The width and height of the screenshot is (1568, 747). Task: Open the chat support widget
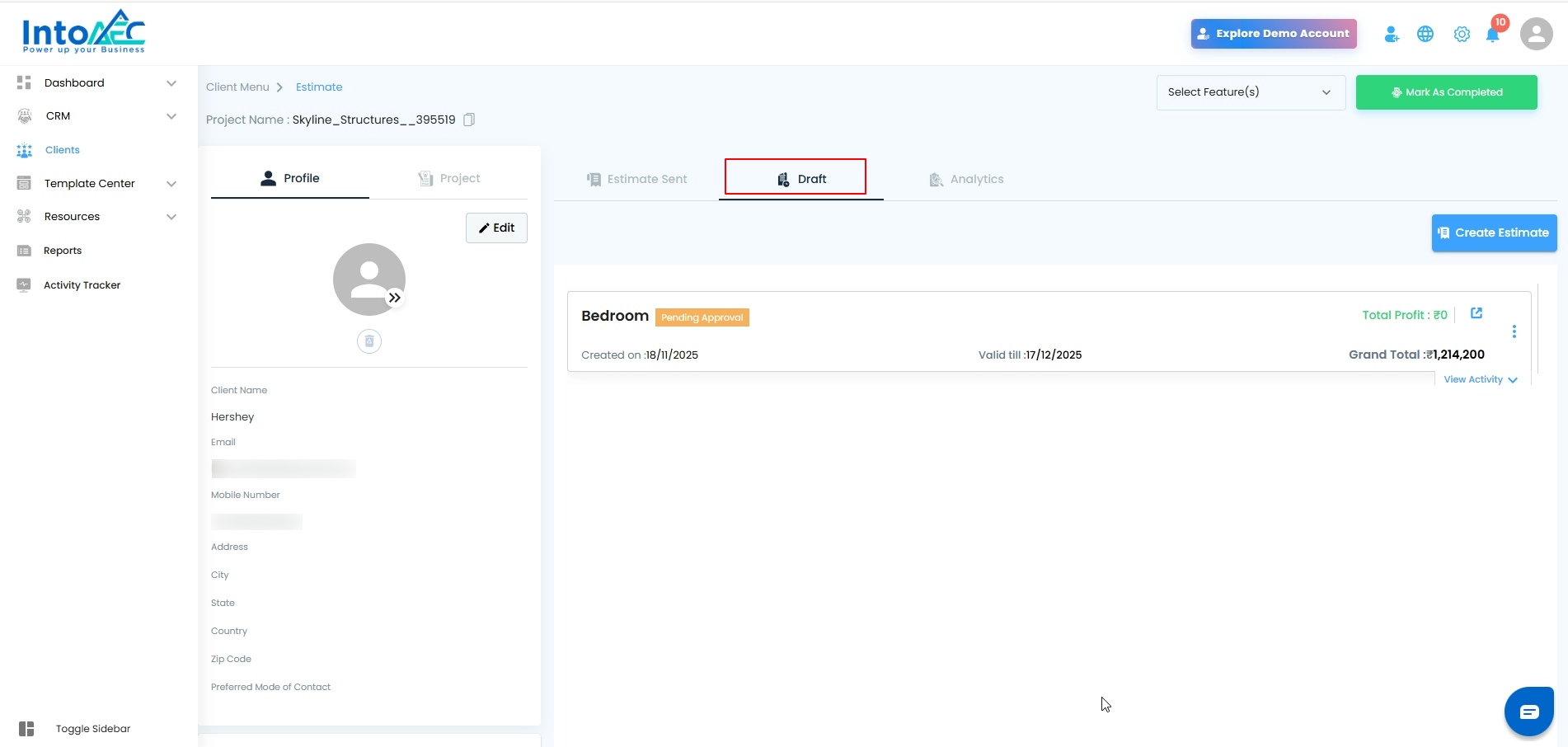[x=1529, y=712]
